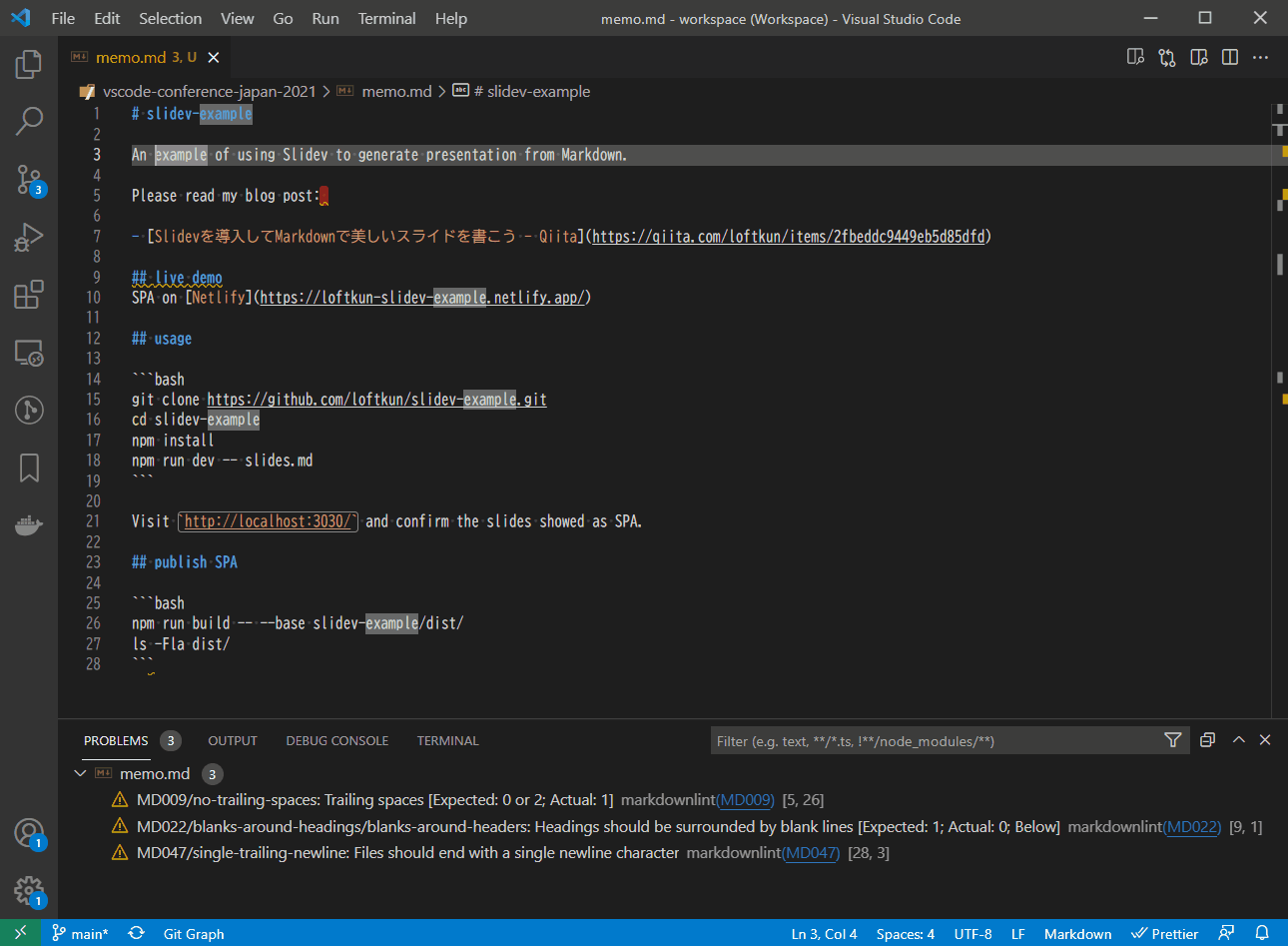1288x946 pixels.
Task: Open changes for memo.md
Action: coord(1167,57)
